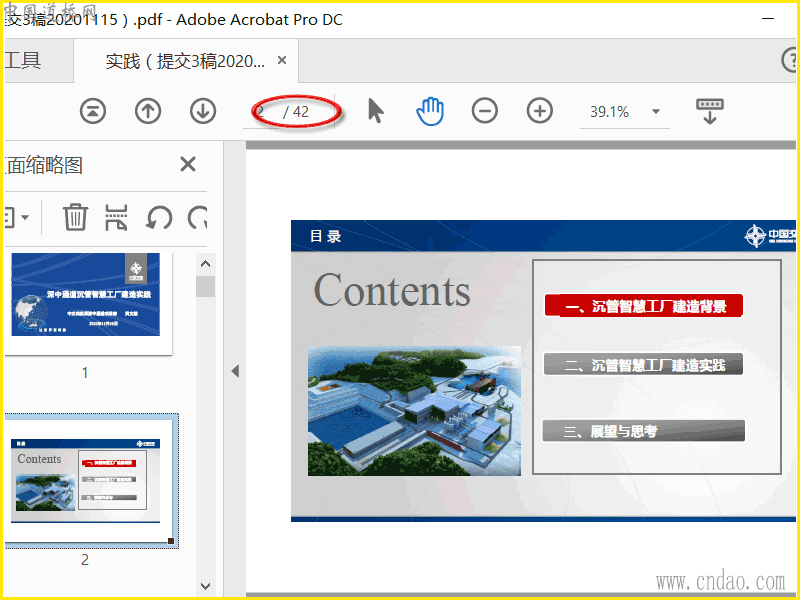Click the thumbnail page label 1
The width and height of the screenshot is (800, 600).
coord(85,373)
